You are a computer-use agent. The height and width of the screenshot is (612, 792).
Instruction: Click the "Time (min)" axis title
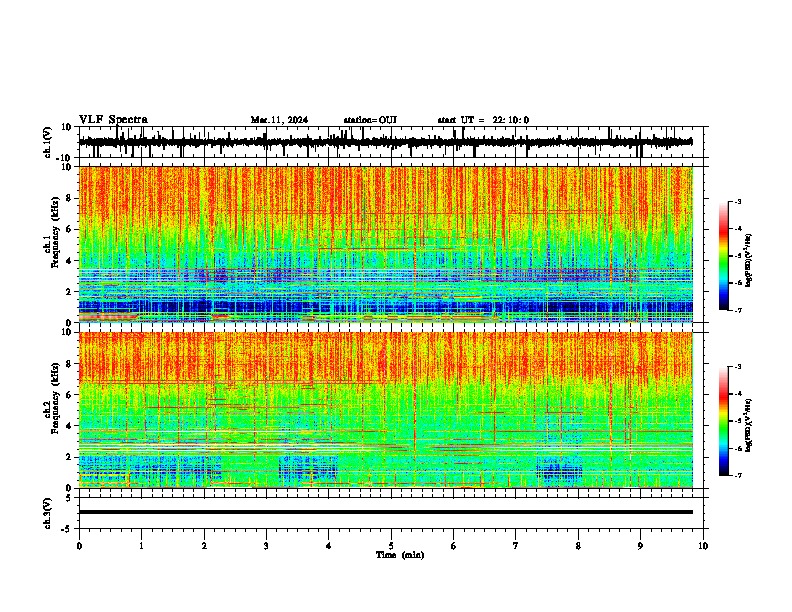tap(400, 555)
